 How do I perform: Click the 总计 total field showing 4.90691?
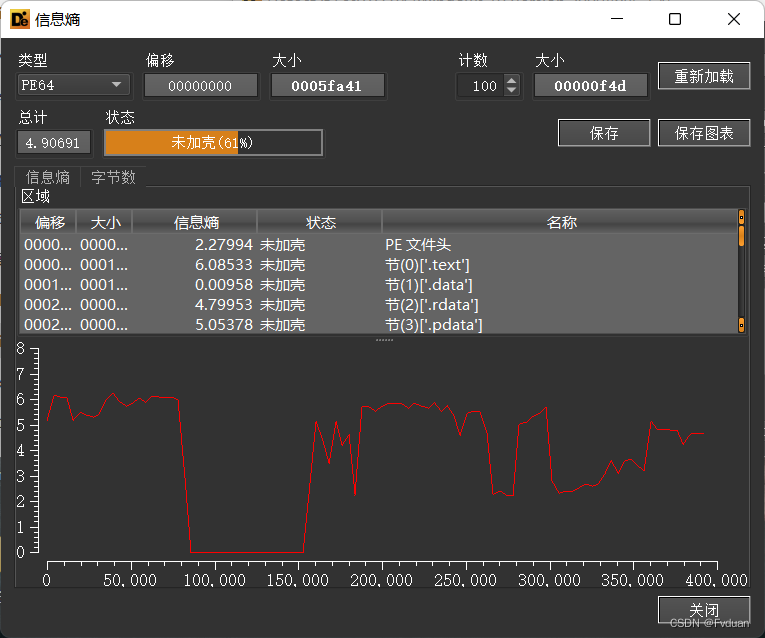[54, 143]
